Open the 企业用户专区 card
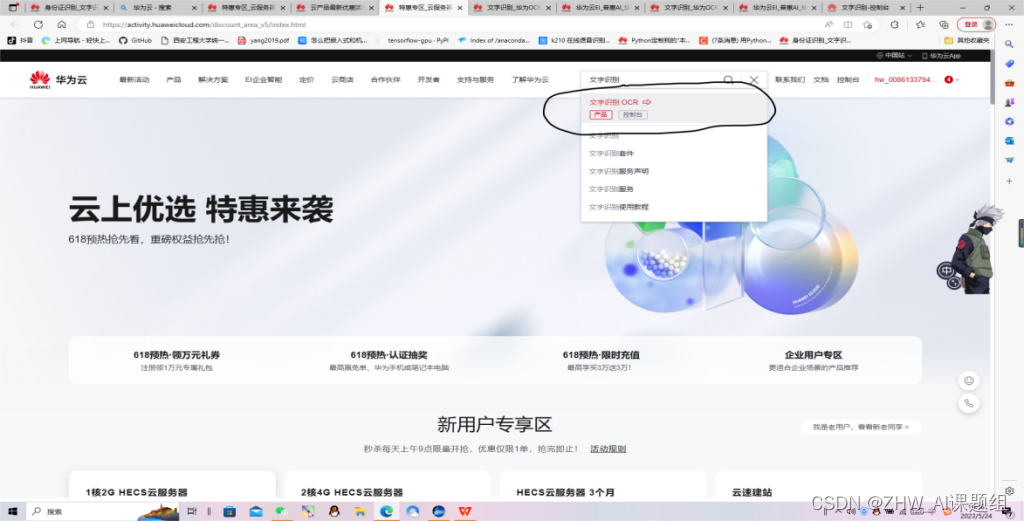Viewport: 1024px width, 522px height. (813, 360)
